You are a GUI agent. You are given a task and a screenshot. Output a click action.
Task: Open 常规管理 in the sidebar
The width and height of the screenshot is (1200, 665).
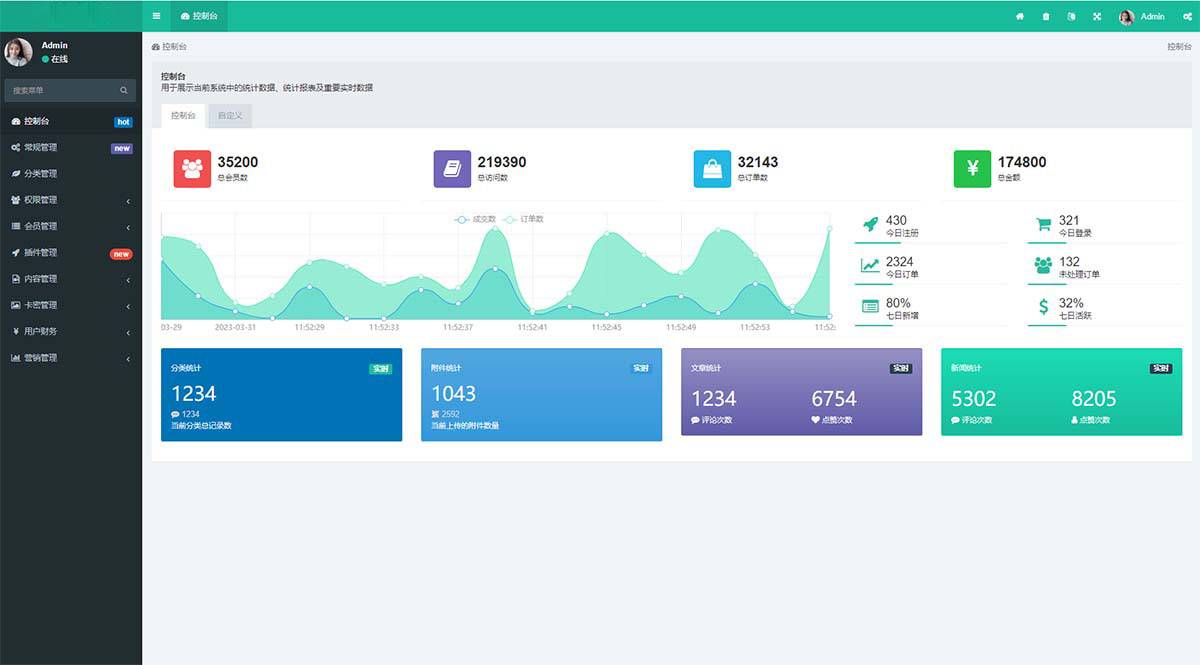click(x=40, y=148)
